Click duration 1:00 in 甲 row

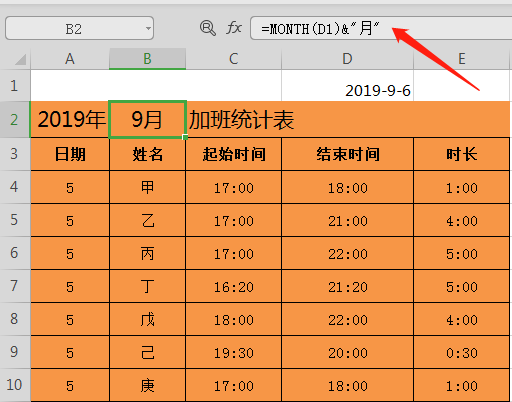coord(462,187)
